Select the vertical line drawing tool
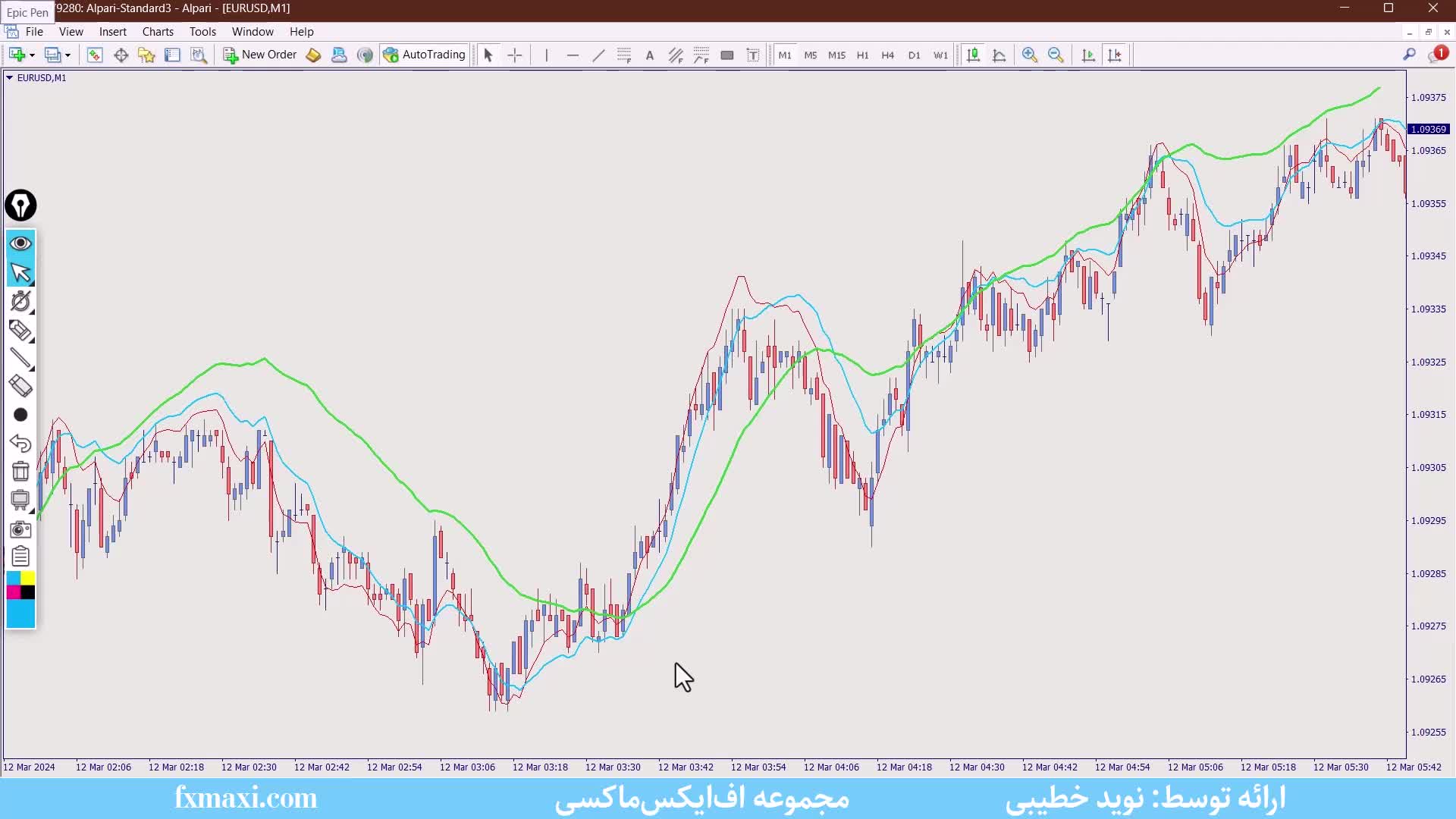 point(546,55)
